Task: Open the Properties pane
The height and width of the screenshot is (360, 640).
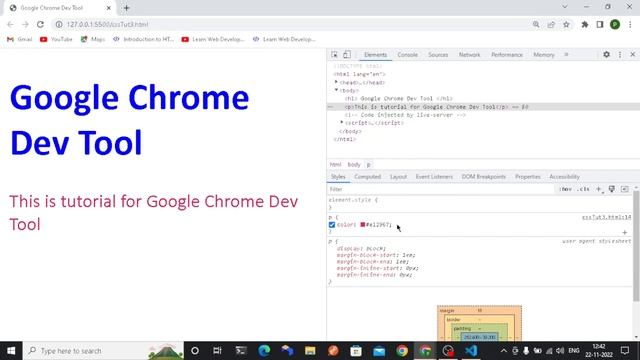Action: click(527, 177)
